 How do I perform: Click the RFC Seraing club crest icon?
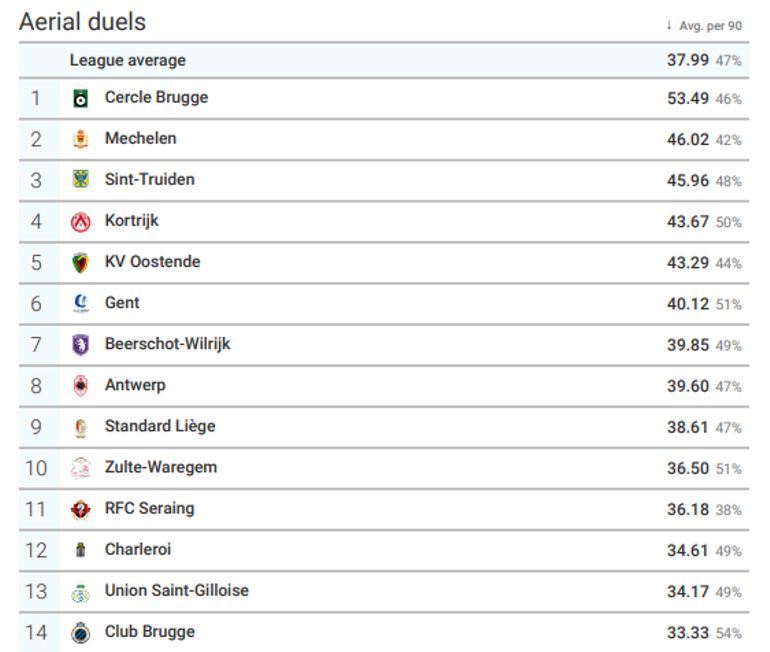coord(81,509)
